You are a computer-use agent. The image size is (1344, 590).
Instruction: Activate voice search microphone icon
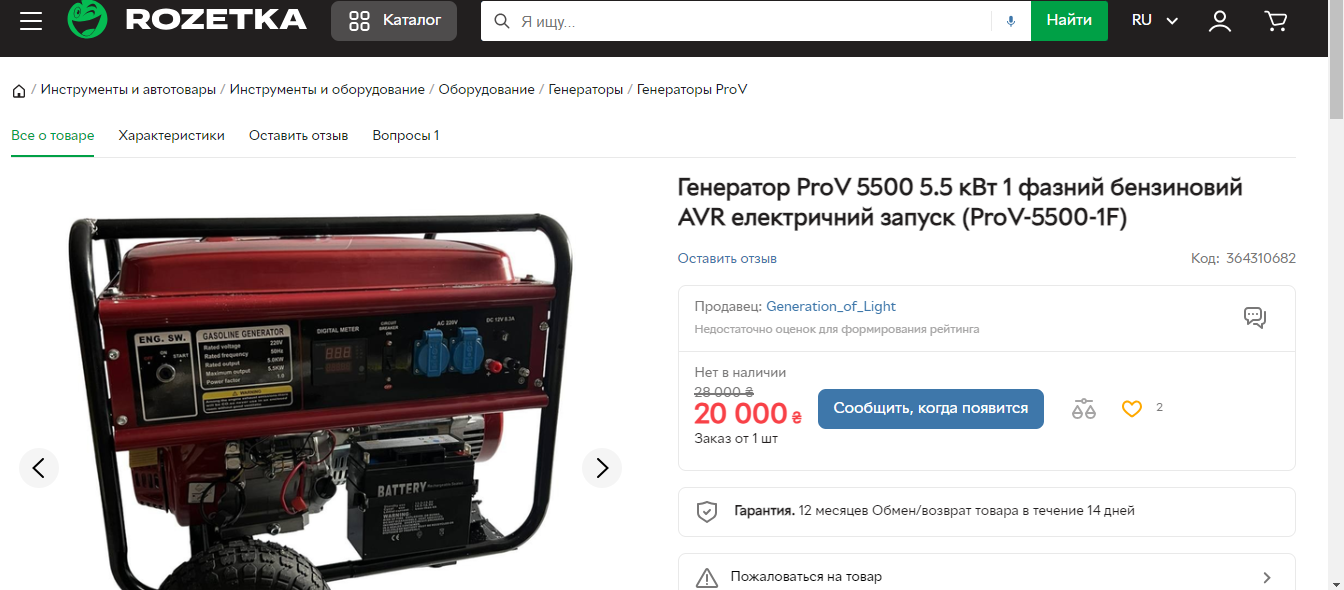1011,21
